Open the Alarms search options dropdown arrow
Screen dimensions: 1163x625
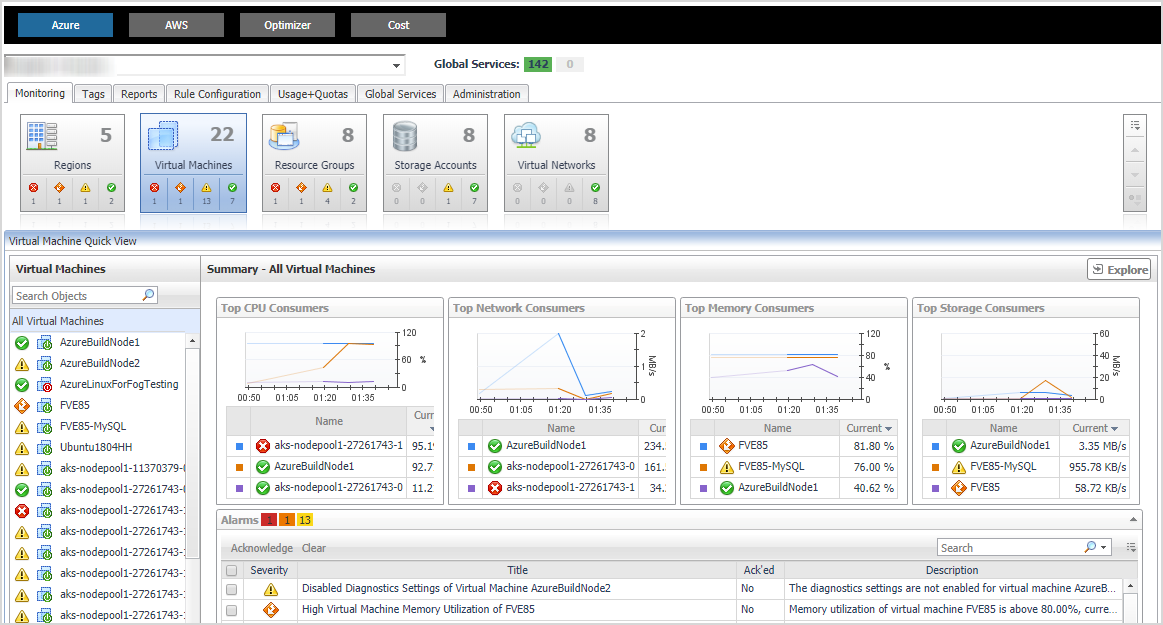1104,547
